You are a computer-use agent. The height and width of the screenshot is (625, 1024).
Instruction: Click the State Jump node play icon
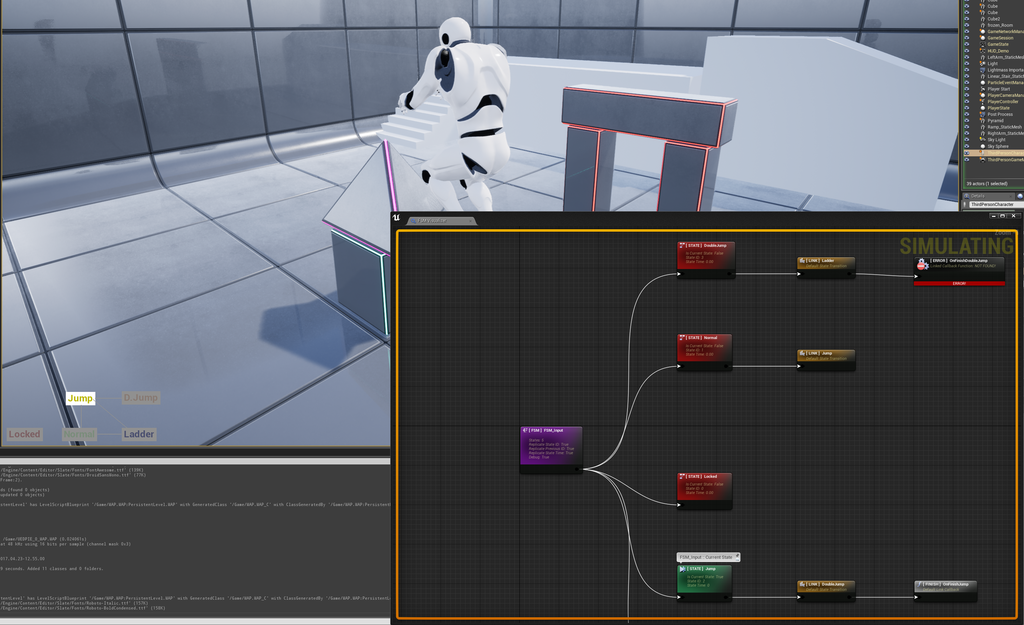[x=682, y=568]
